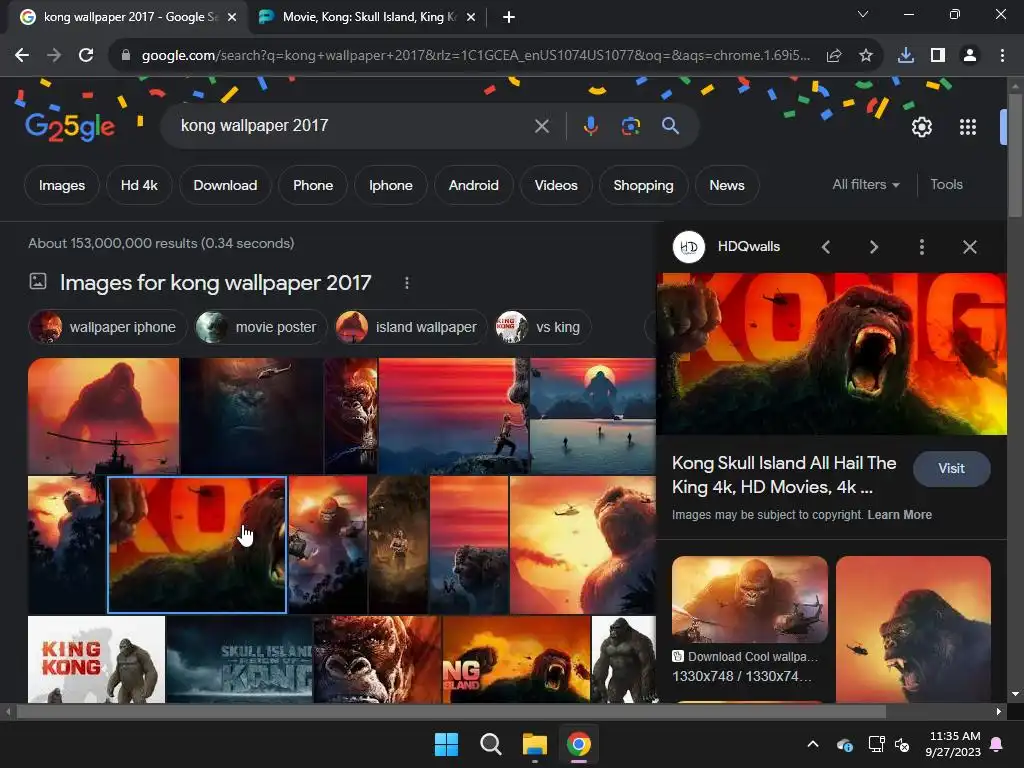1024x768 pixels.
Task: Share this page via address bar icon
Action: click(834, 56)
